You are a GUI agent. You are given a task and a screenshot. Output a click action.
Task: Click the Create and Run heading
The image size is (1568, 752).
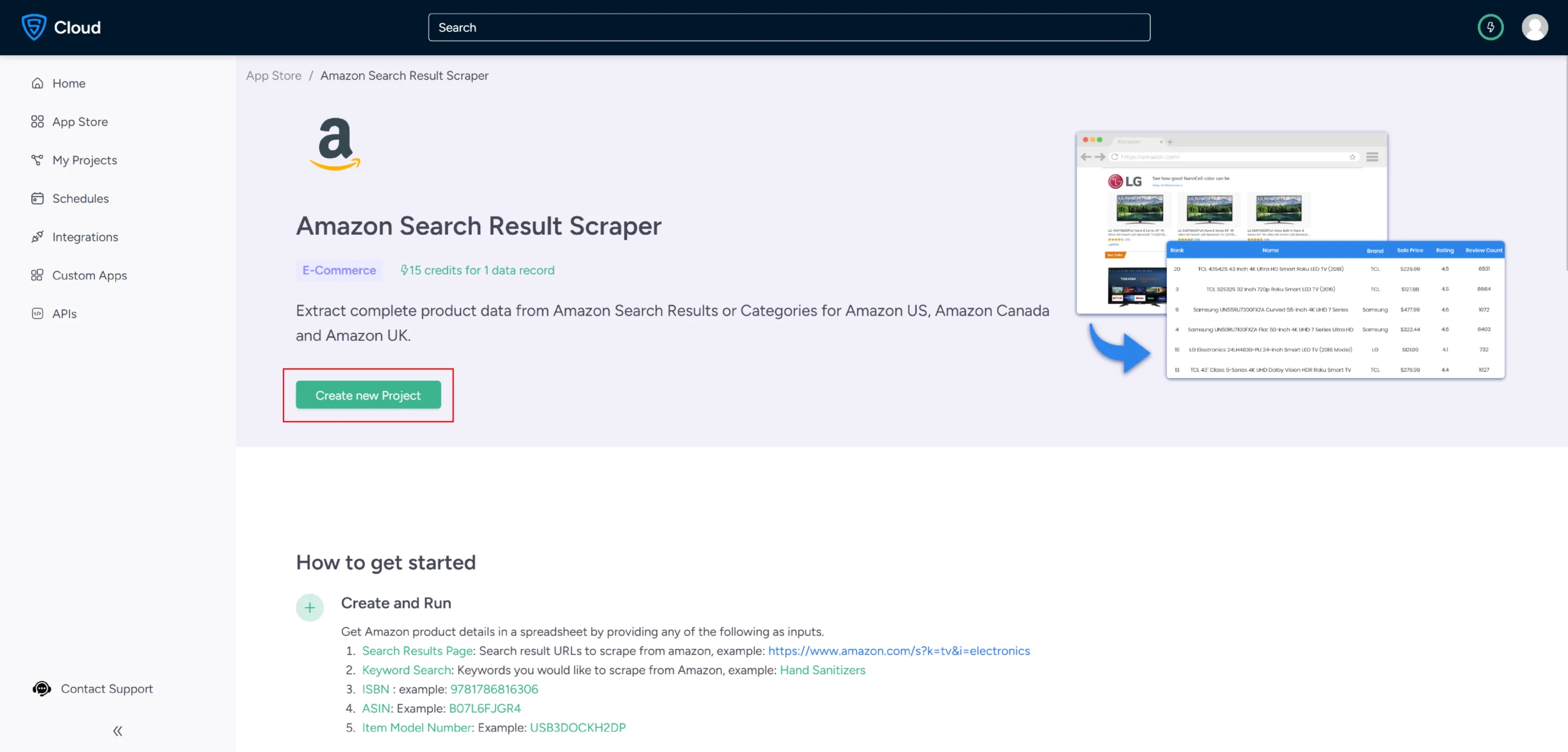click(396, 603)
